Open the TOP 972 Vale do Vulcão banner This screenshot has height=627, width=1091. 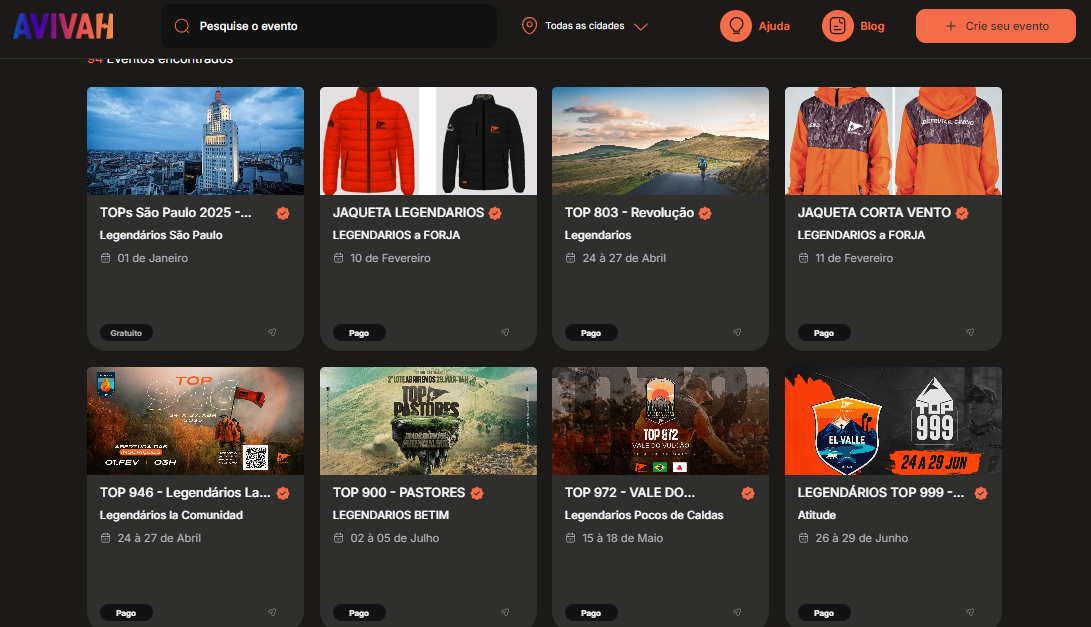point(660,421)
